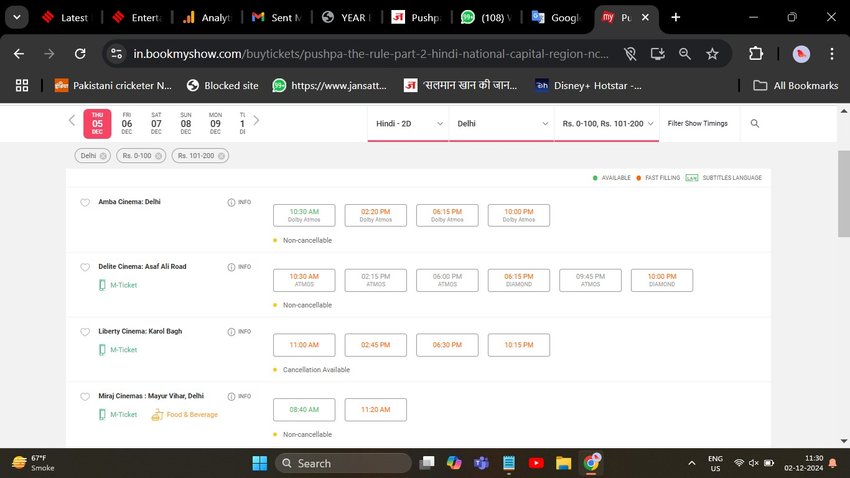Image resolution: width=850 pixels, height=478 pixels.
Task: Click the install app icon in address bar
Action: coord(658,54)
